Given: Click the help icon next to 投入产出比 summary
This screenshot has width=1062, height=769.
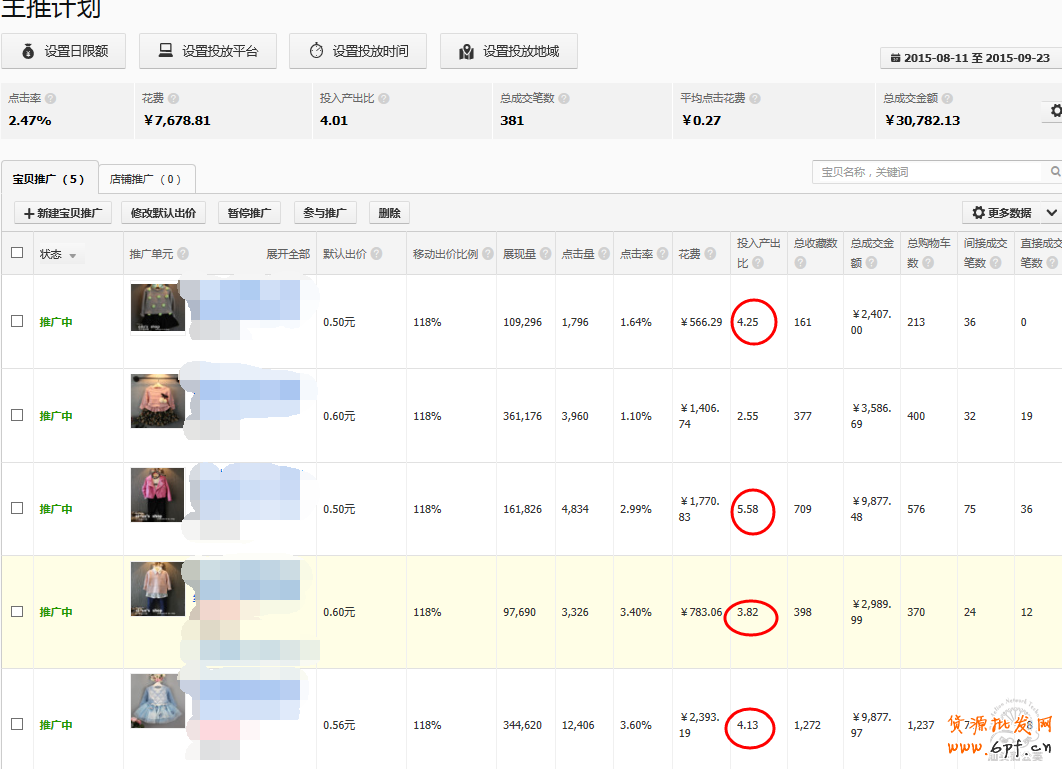Looking at the screenshot, I should coord(384,99).
